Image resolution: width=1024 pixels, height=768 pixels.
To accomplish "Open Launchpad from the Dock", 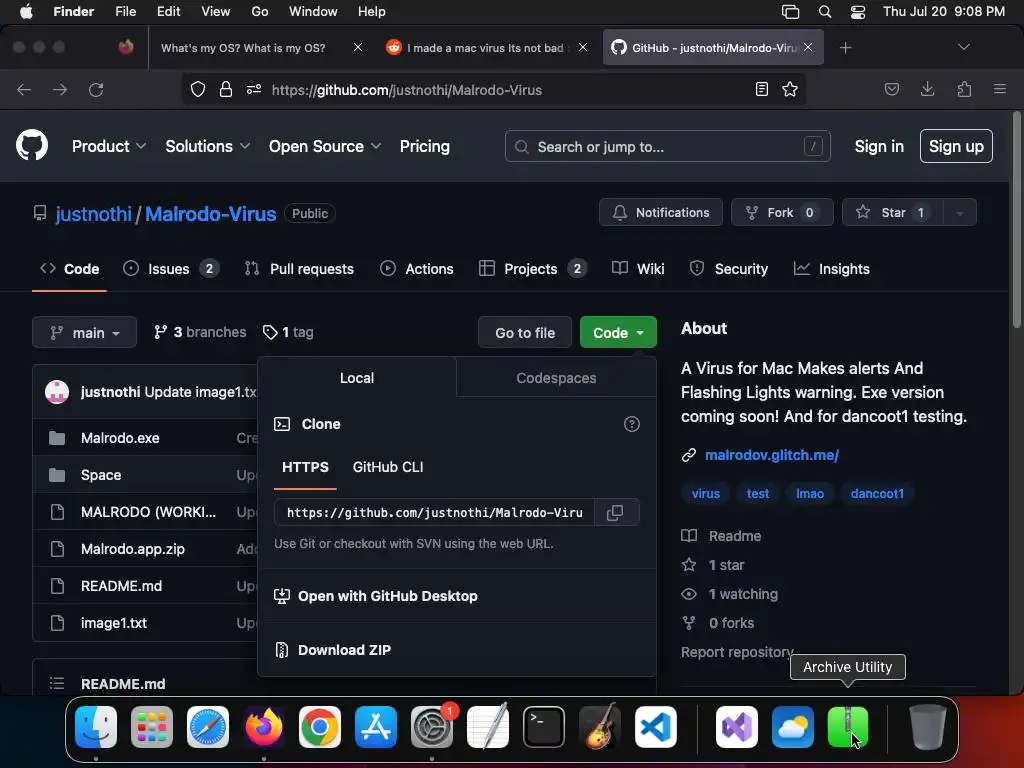I will click(x=152, y=727).
